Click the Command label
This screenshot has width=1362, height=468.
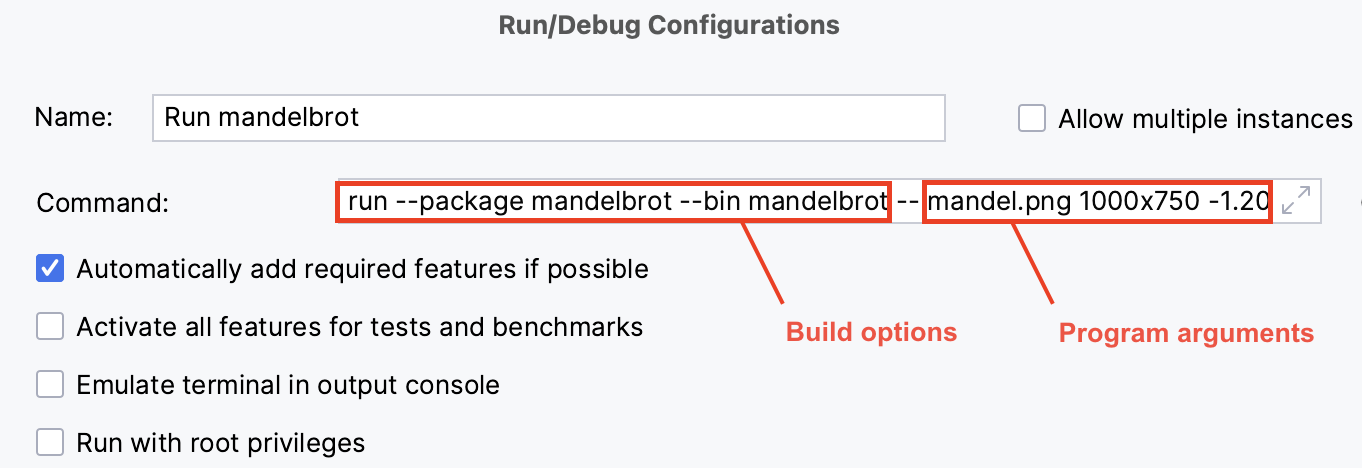[x=102, y=203]
